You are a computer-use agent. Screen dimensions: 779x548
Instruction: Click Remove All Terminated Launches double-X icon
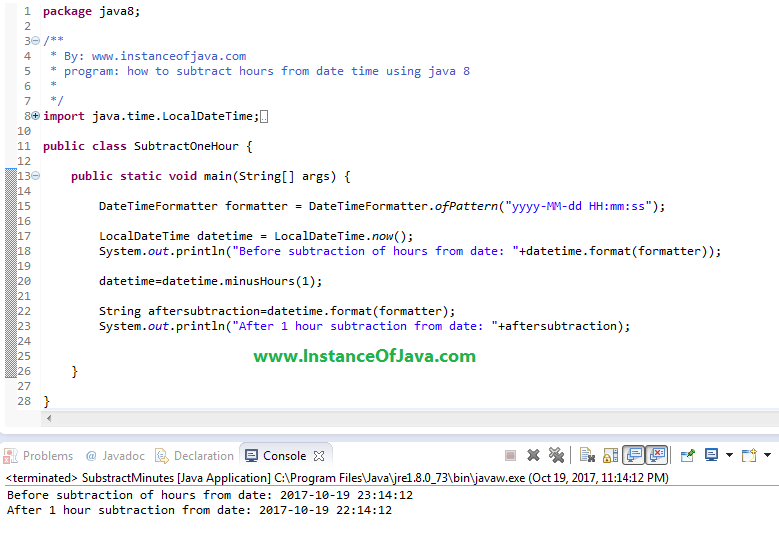click(556, 455)
